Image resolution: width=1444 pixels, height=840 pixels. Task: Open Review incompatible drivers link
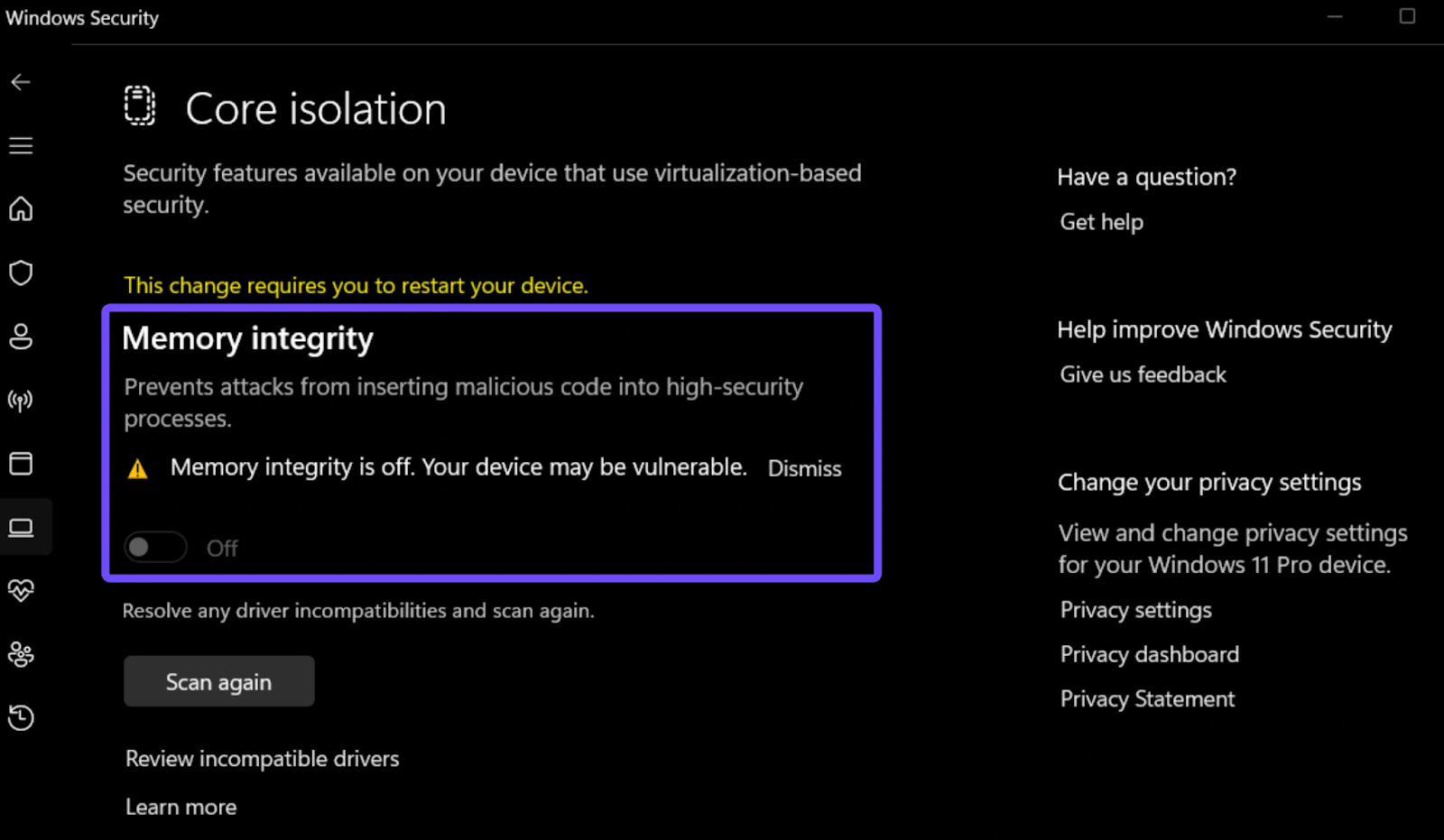click(262, 759)
